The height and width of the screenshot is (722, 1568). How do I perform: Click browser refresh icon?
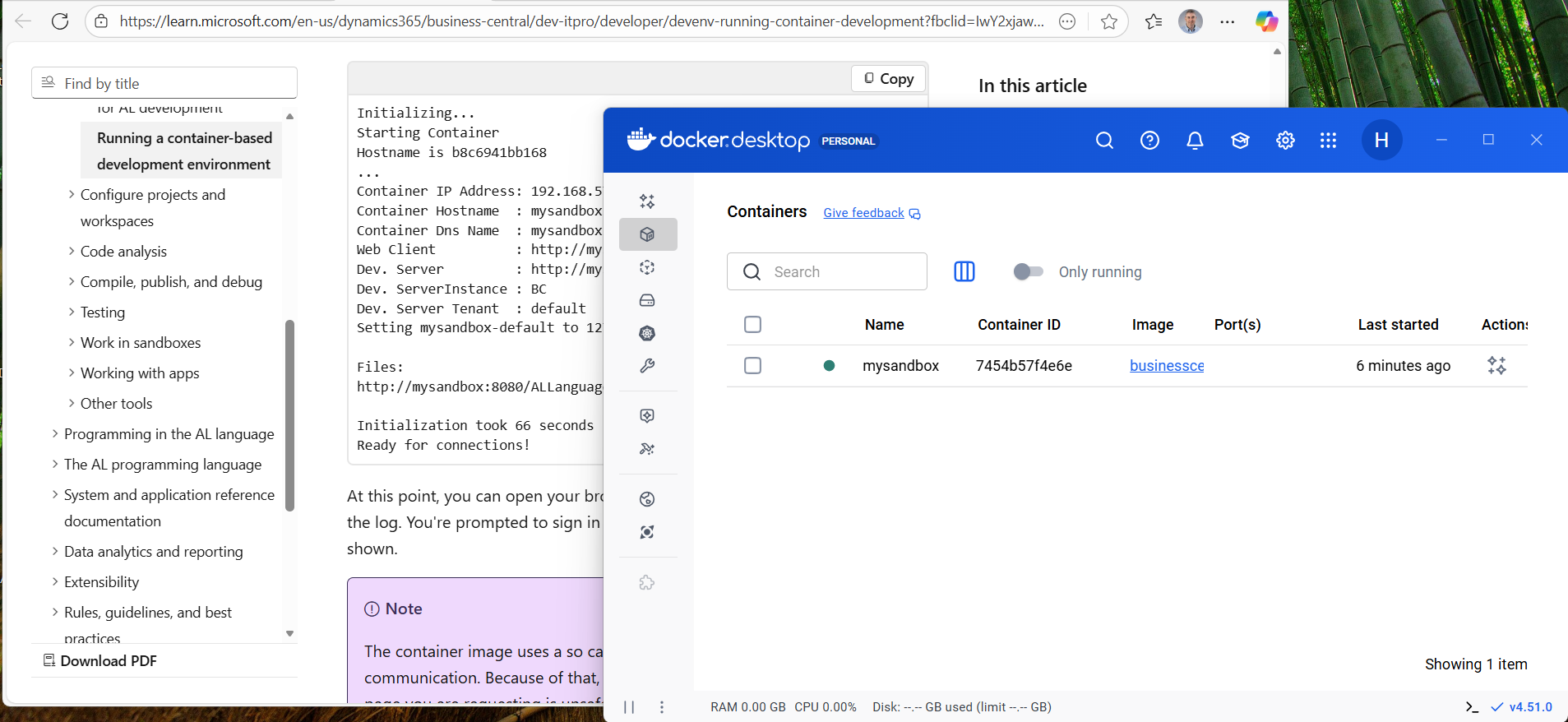[60, 21]
